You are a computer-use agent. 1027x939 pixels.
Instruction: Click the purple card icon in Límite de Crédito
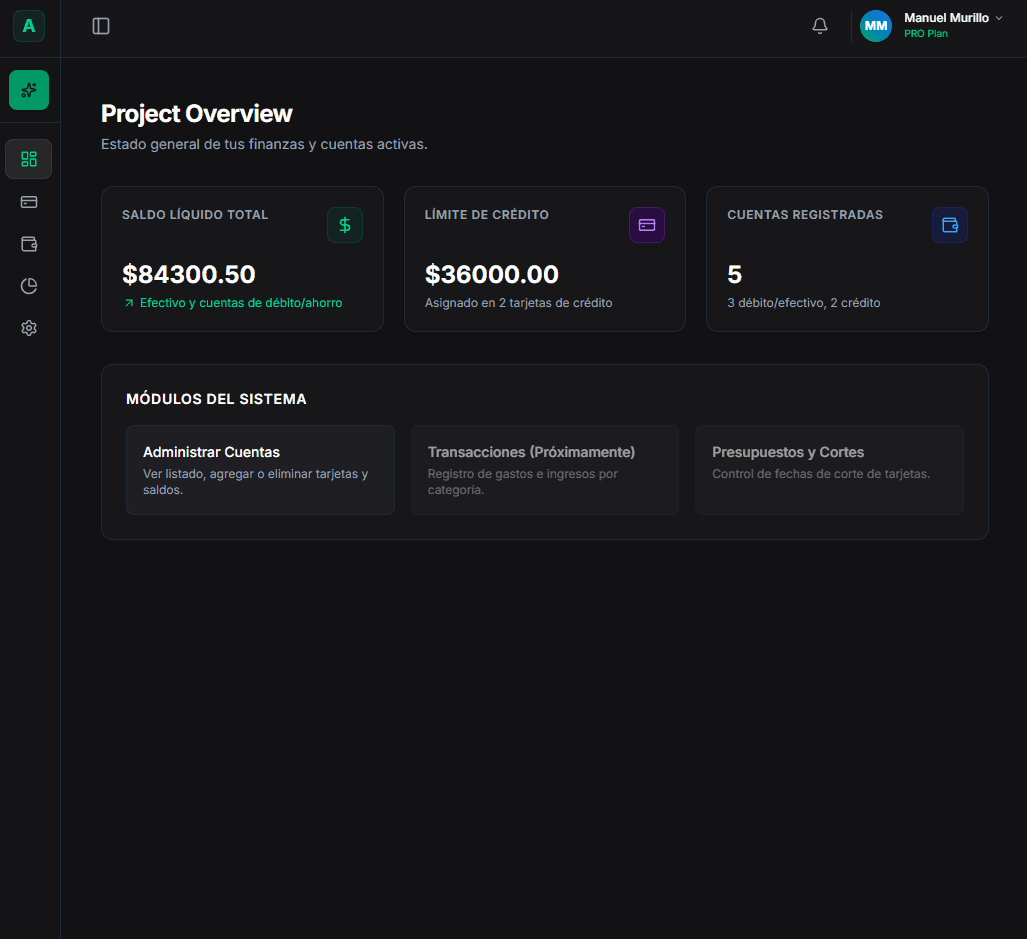(647, 225)
